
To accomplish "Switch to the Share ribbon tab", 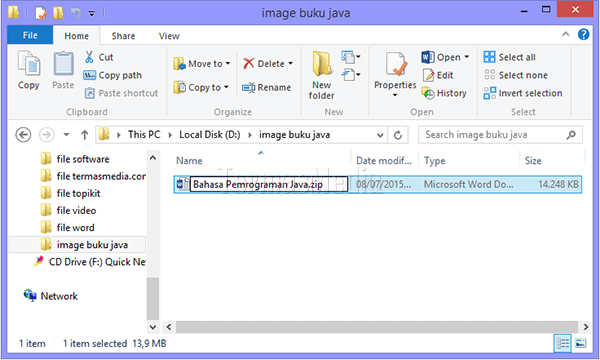I will coord(123,36).
